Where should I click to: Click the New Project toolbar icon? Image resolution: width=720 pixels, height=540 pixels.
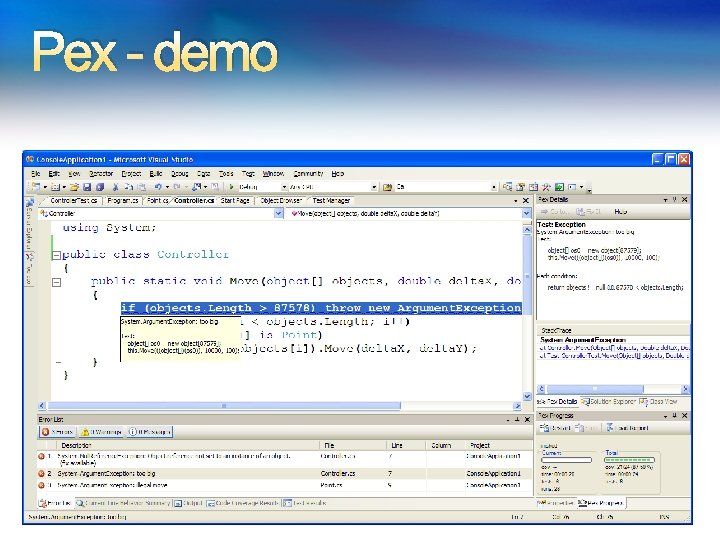pyautogui.click(x=35, y=187)
